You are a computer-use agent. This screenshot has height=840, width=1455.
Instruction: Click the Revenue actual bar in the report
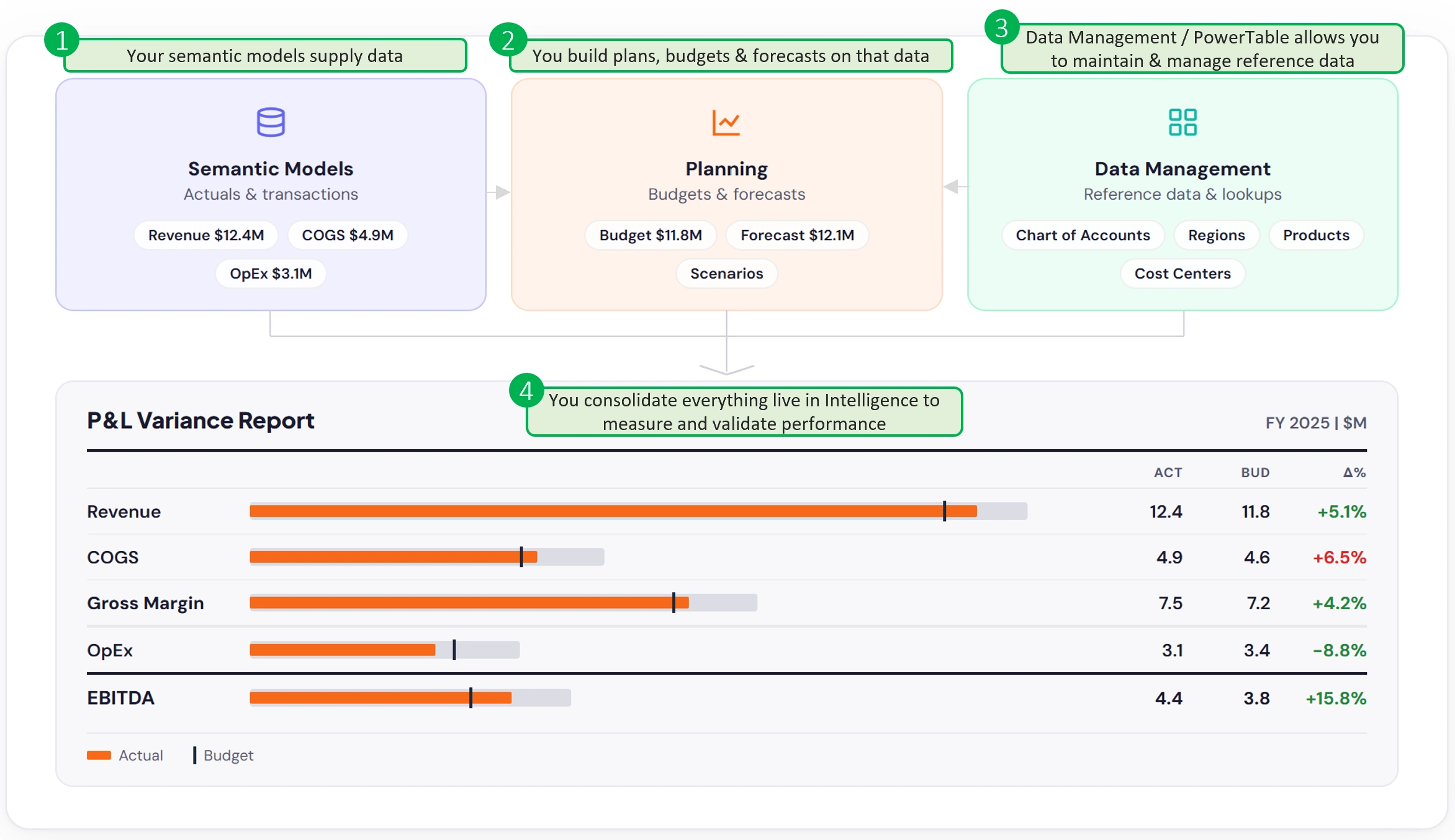613,511
